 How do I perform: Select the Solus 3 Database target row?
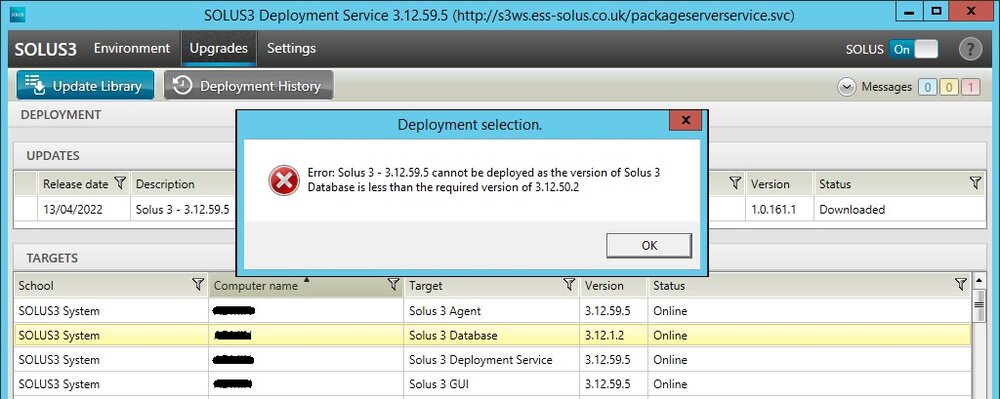tap(492, 335)
